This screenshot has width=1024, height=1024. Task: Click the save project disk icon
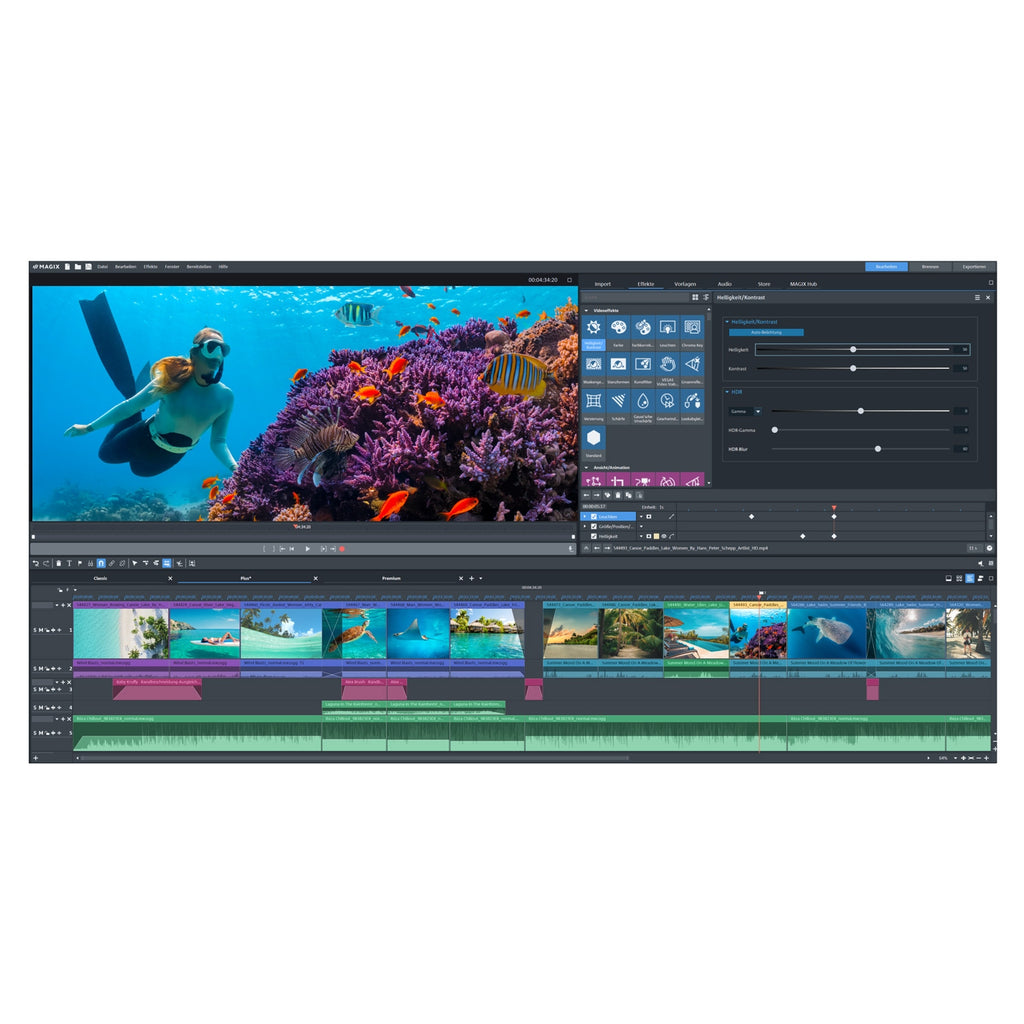(x=88, y=266)
